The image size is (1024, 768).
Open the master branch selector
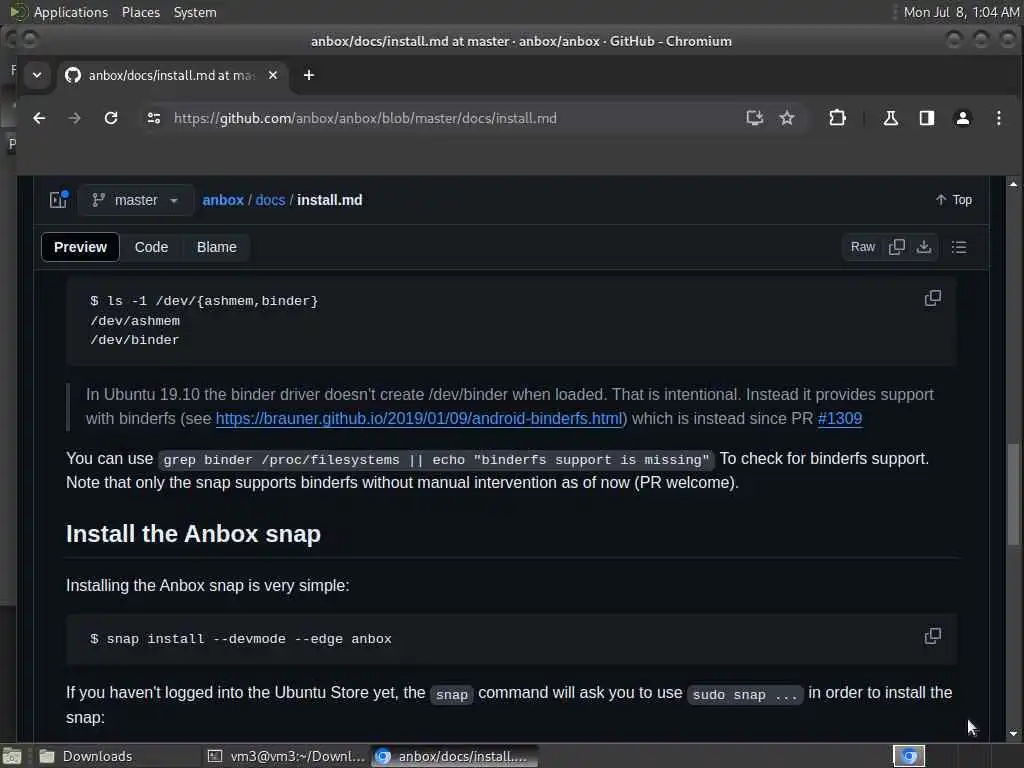click(135, 200)
